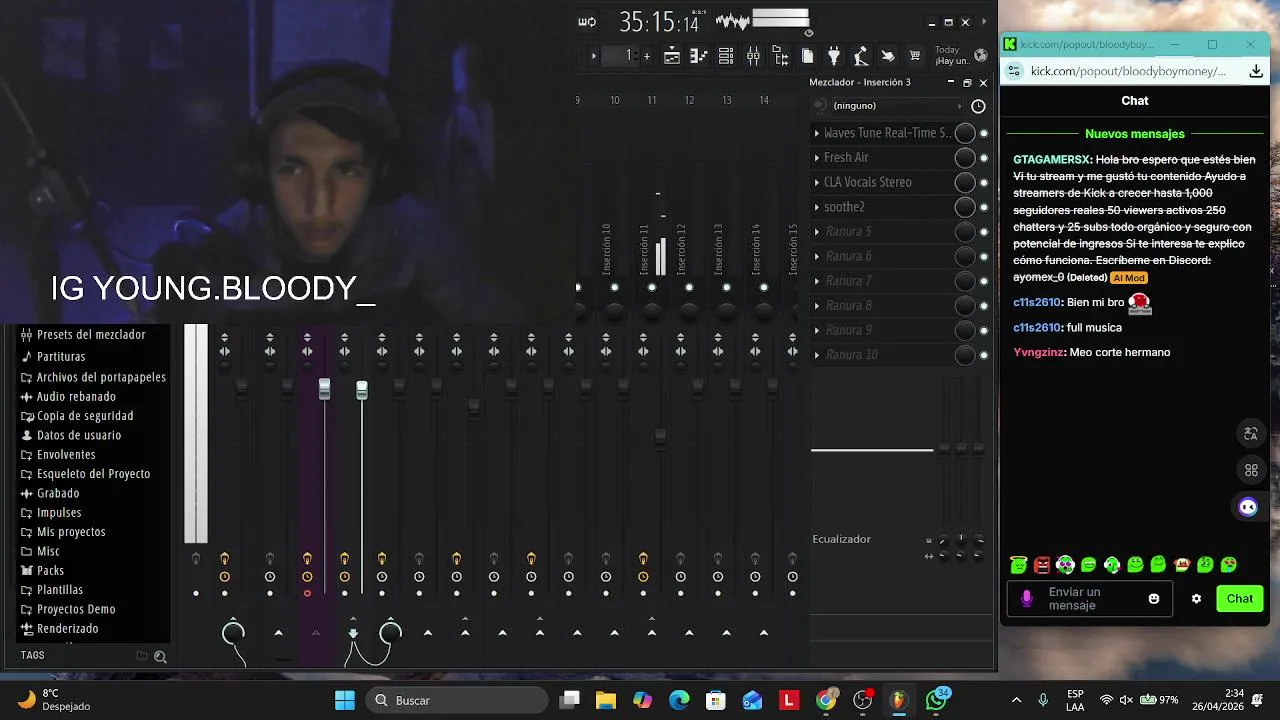1280x720 pixels.
Task: Show hidden system tray icons chevron
Action: (x=1016, y=700)
